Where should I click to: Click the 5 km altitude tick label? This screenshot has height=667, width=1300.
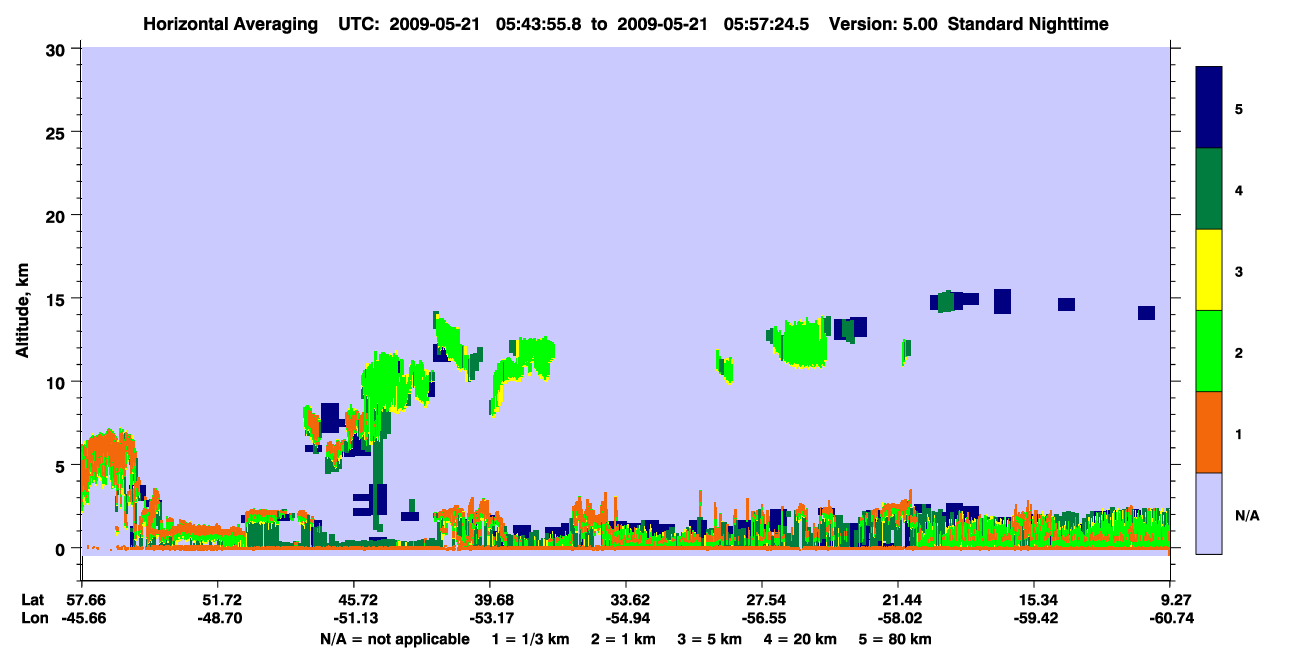click(x=62, y=465)
